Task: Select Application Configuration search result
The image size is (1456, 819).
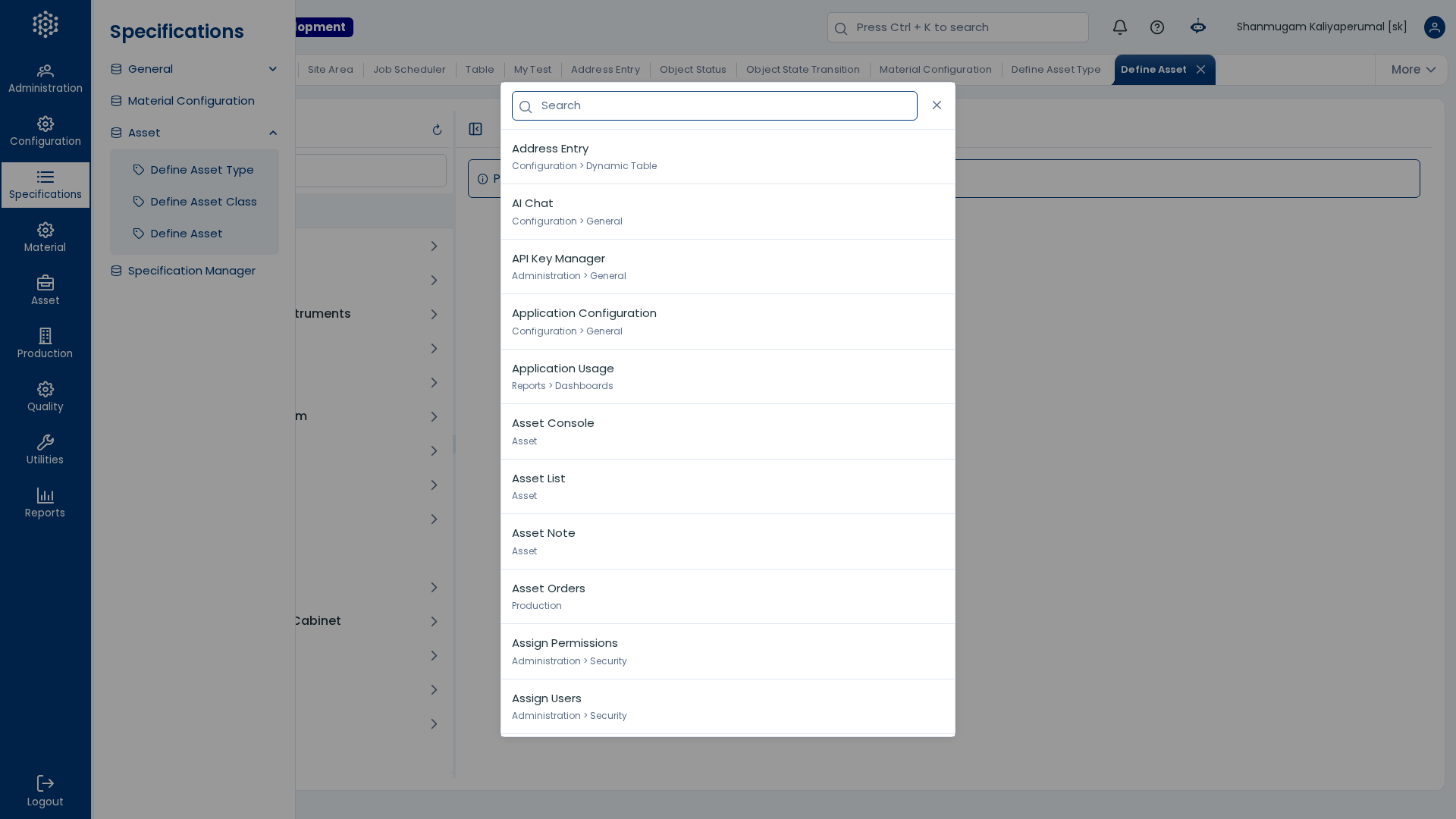Action: 728,322
